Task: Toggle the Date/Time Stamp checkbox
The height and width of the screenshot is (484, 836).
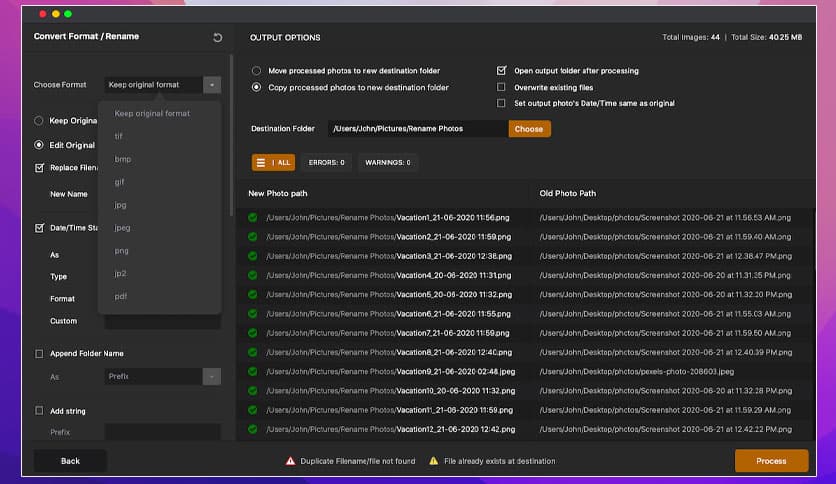Action: click(39, 228)
